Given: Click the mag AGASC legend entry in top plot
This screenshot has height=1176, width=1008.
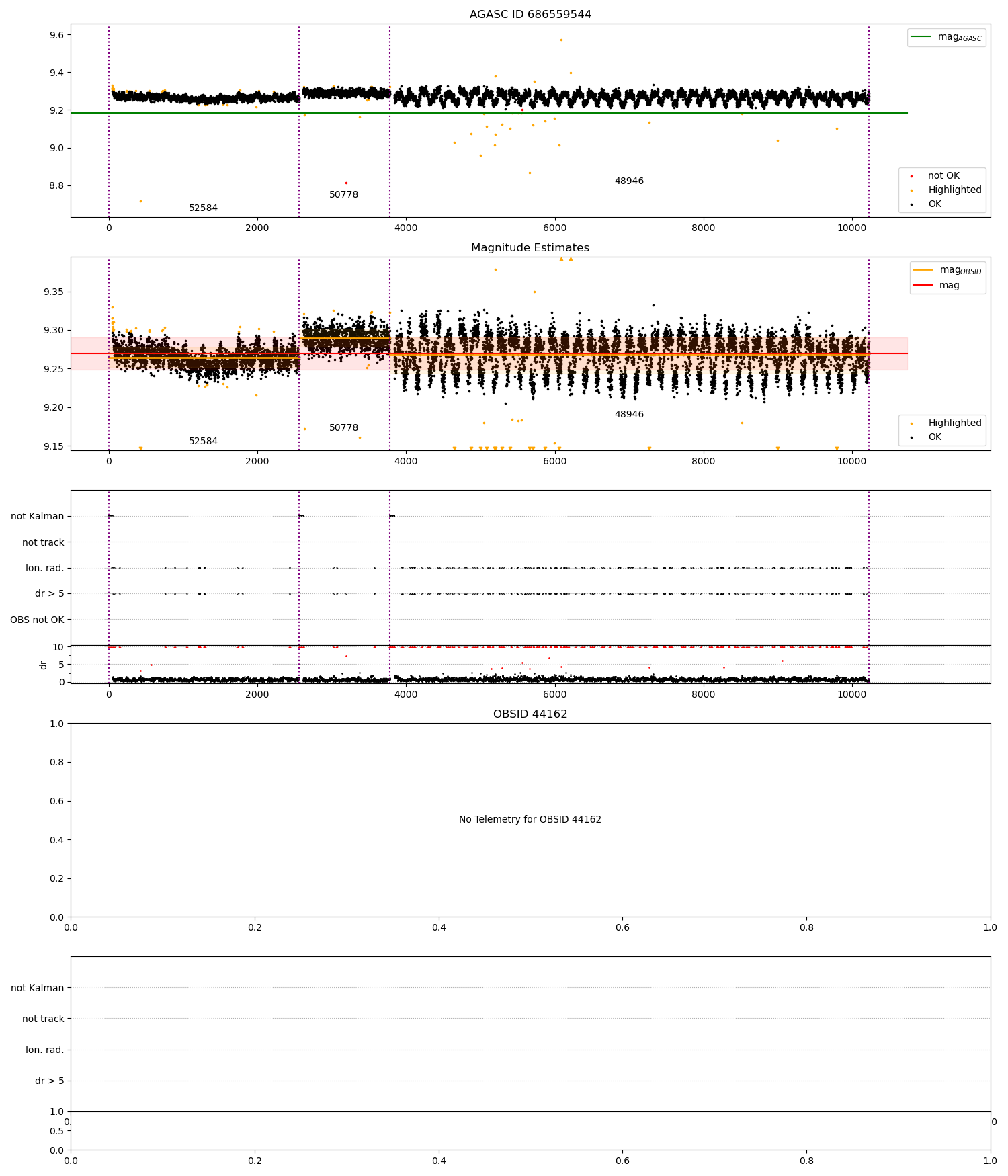Looking at the screenshot, I should click(x=946, y=37).
